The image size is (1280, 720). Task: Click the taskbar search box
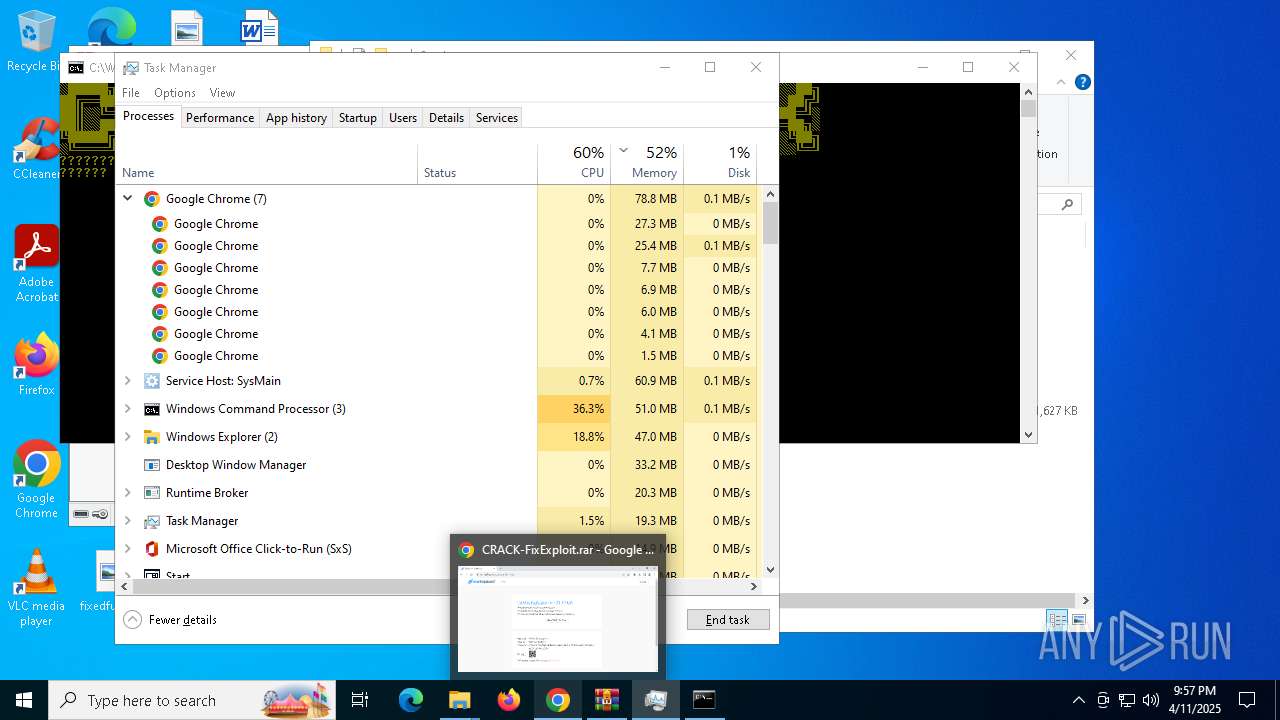(x=193, y=700)
